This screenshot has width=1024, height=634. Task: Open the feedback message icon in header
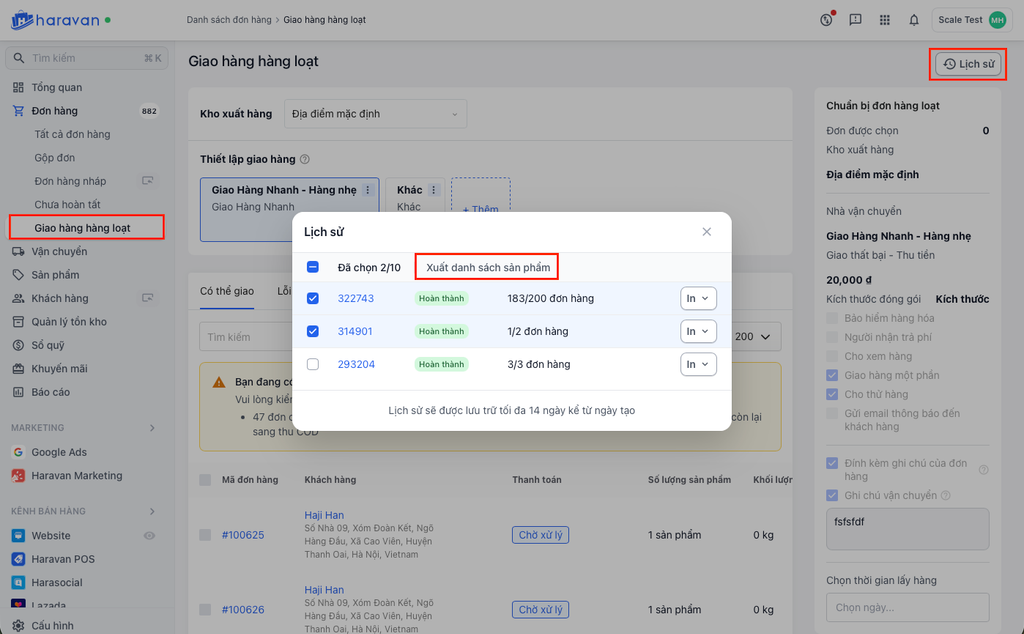point(855,20)
